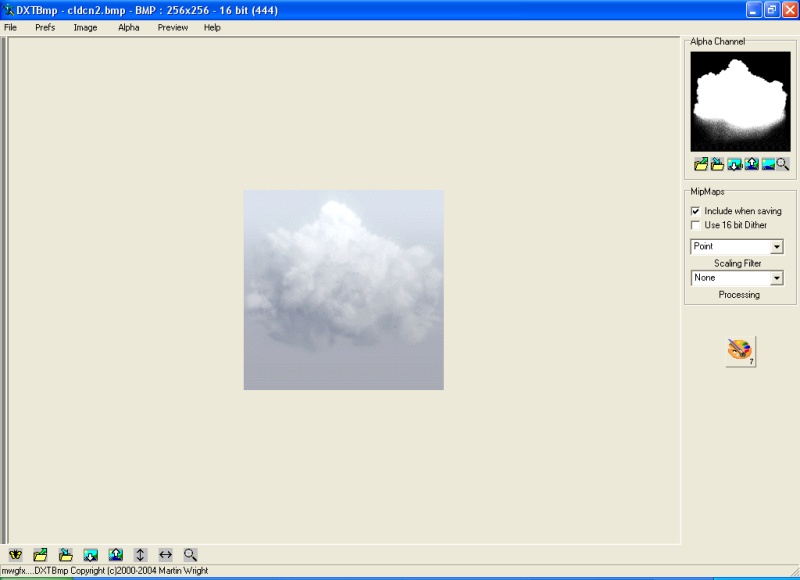The image size is (800, 580).
Task: Expand the Processing dropdown set to None
Action: point(776,279)
